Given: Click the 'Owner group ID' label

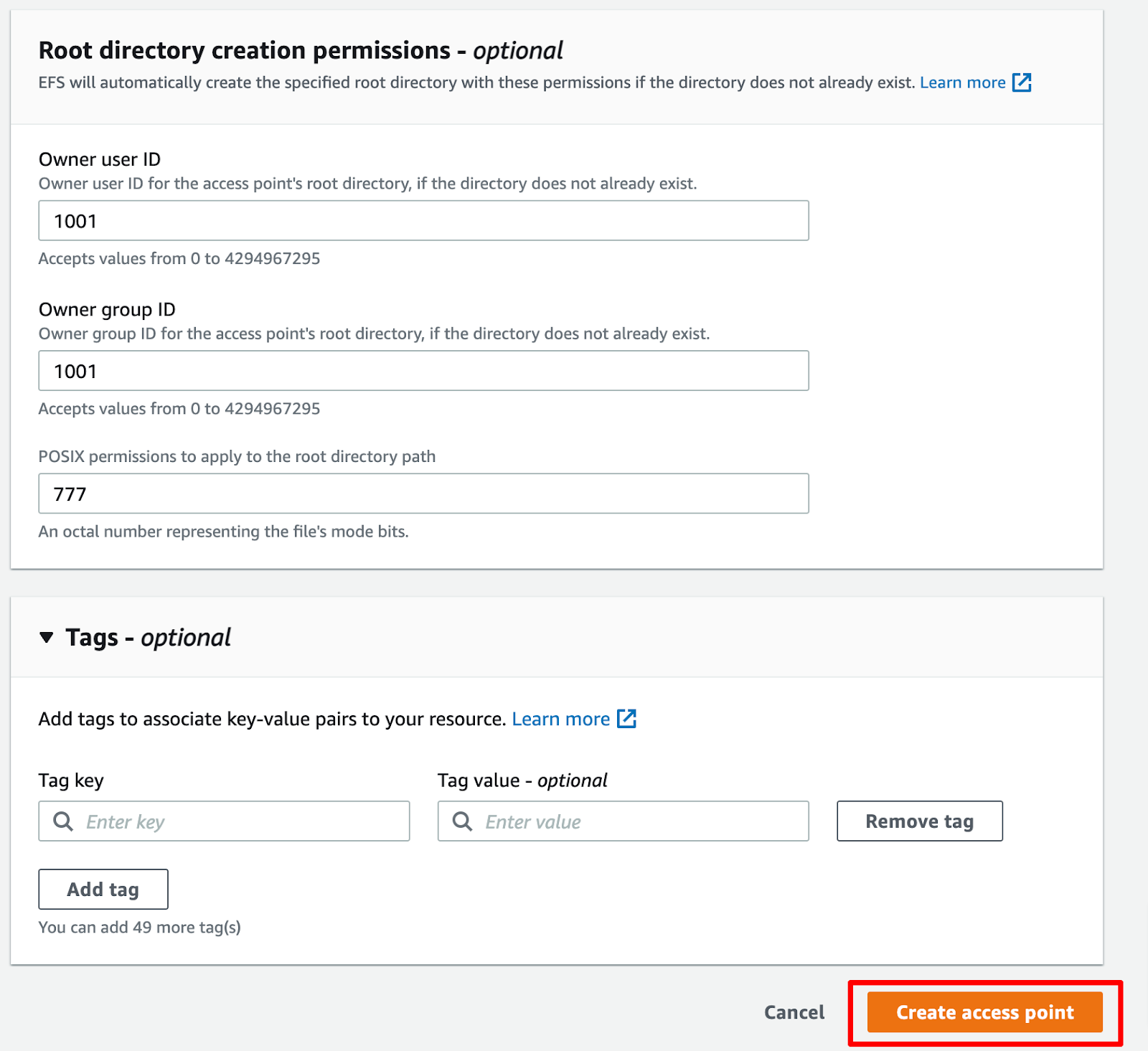Looking at the screenshot, I should coord(107,309).
